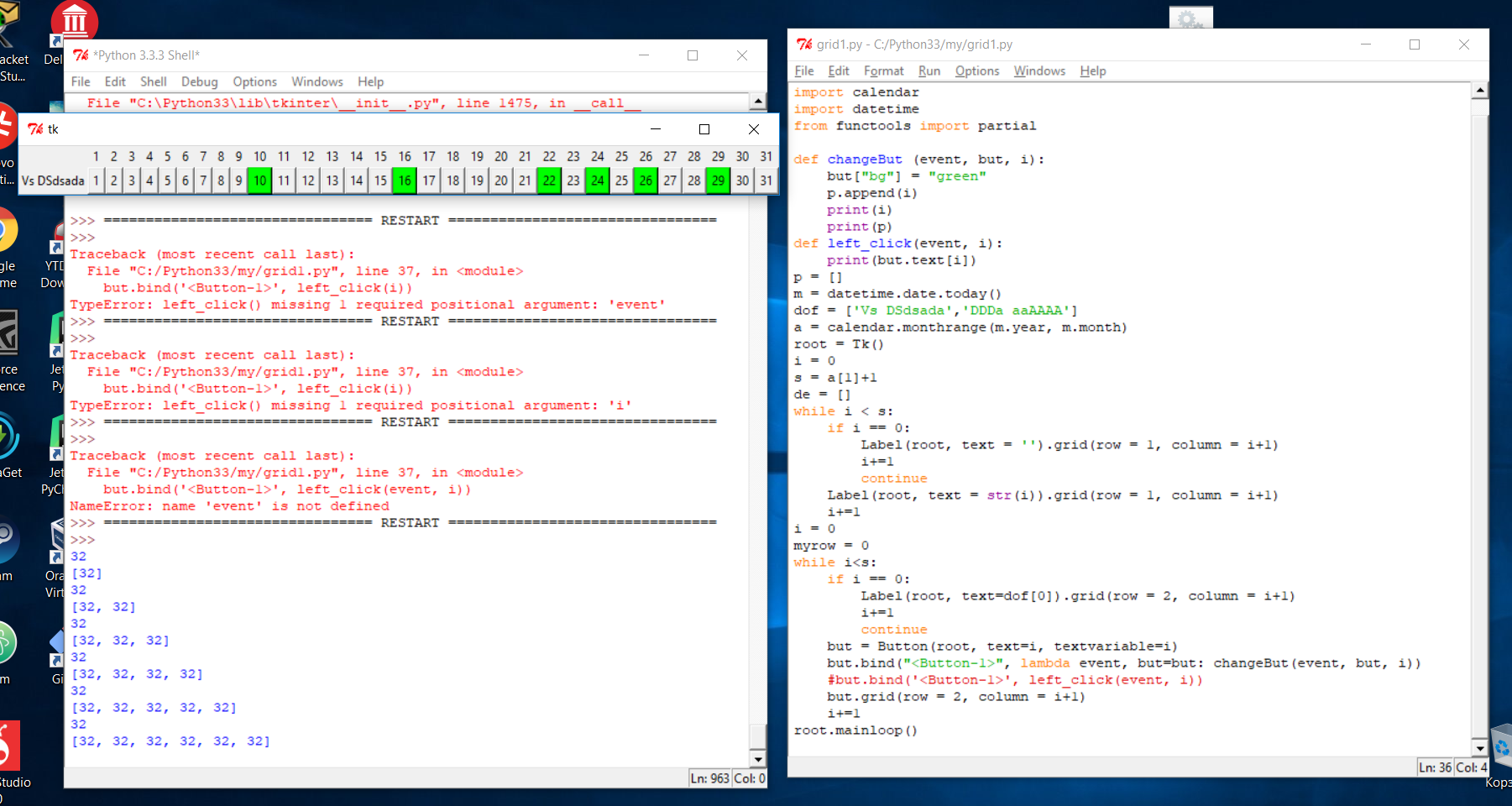Image resolution: width=1512 pixels, height=806 pixels.
Task: Click day button 1 in tk window
Action: tap(97, 181)
